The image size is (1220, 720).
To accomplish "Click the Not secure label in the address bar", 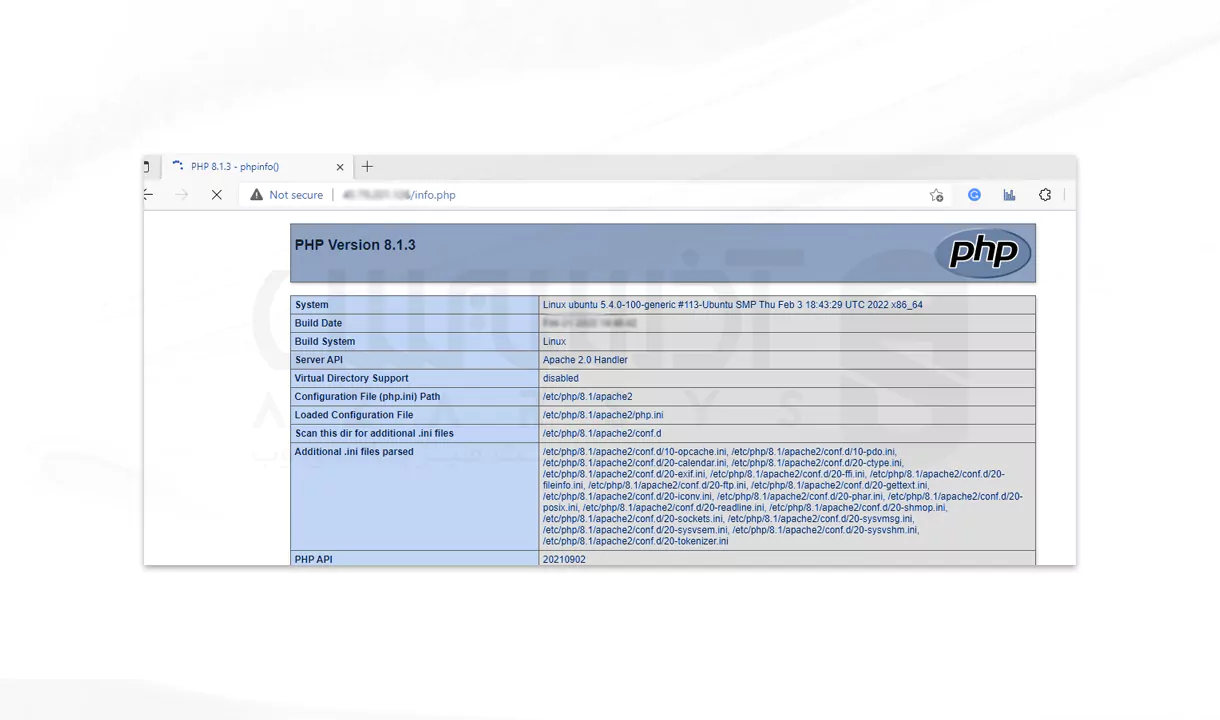I will [296, 195].
